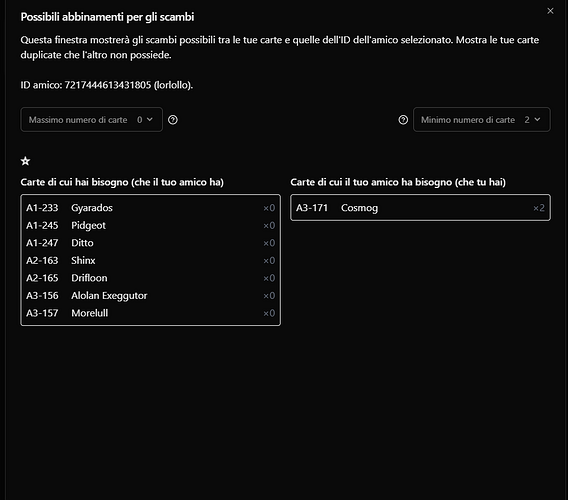The height and width of the screenshot is (500, 568).
Task: Close the trade matches dialog
Action: click(550, 11)
